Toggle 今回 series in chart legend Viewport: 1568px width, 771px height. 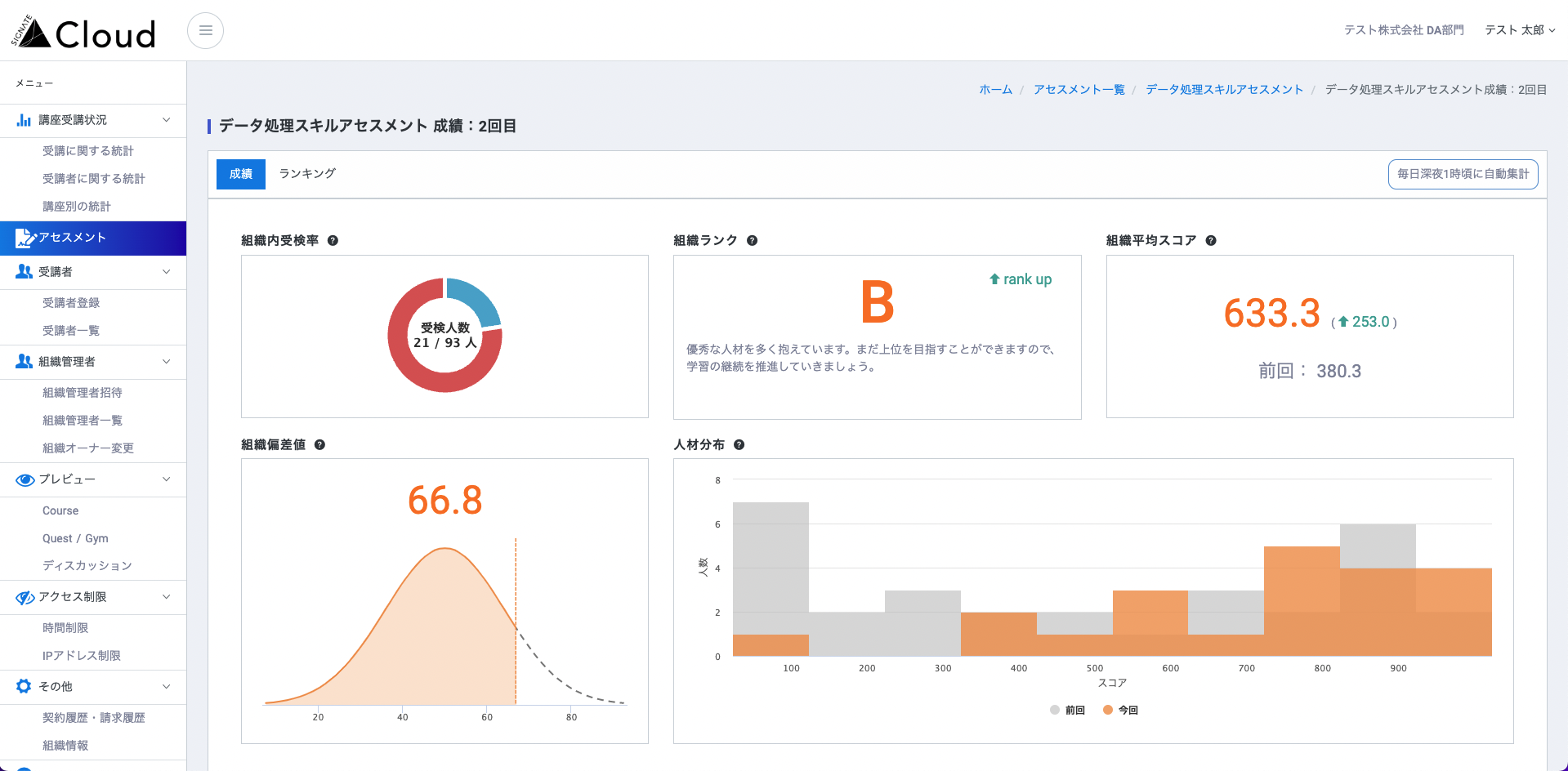coord(1120,711)
